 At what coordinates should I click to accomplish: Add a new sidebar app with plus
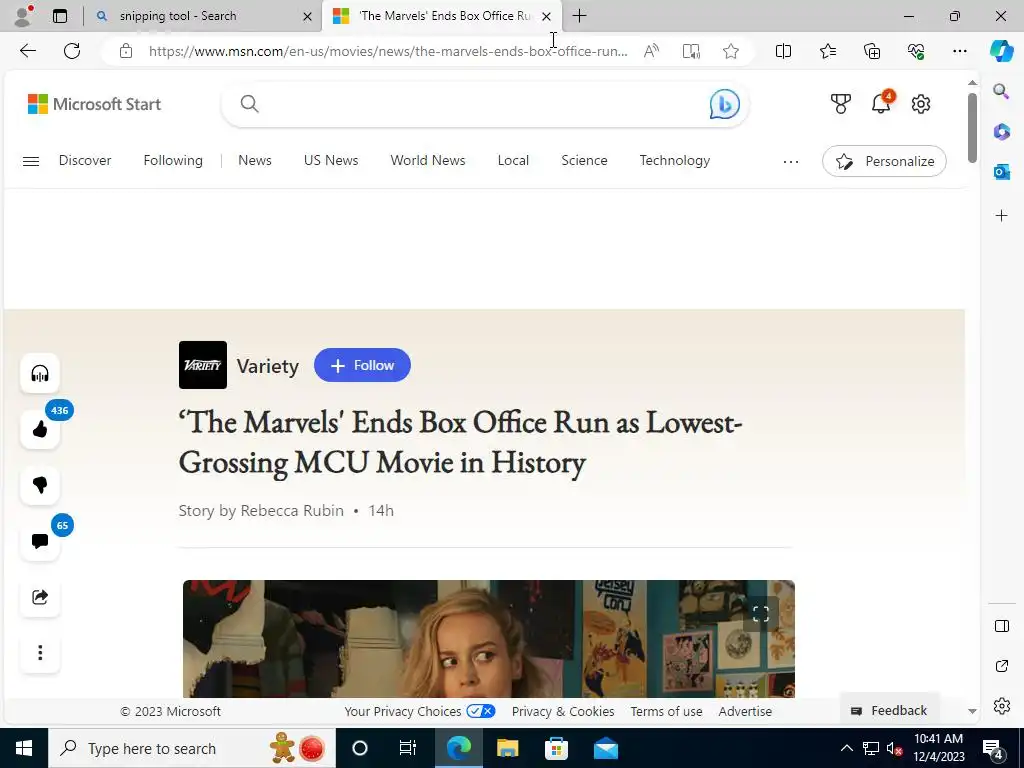point(1001,216)
